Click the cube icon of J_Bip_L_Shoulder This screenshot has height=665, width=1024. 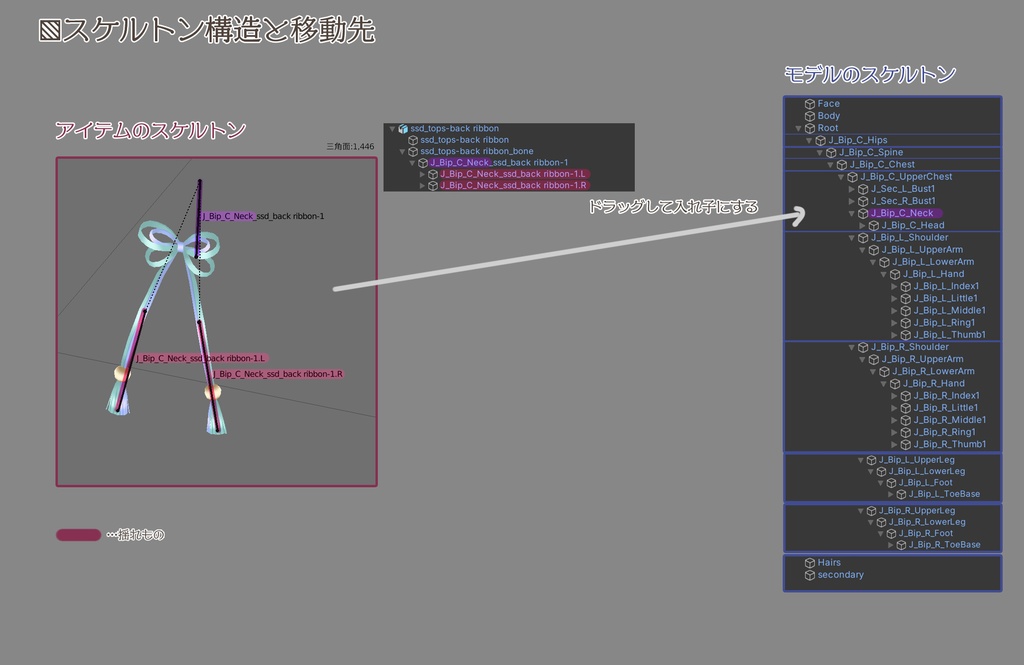click(863, 238)
